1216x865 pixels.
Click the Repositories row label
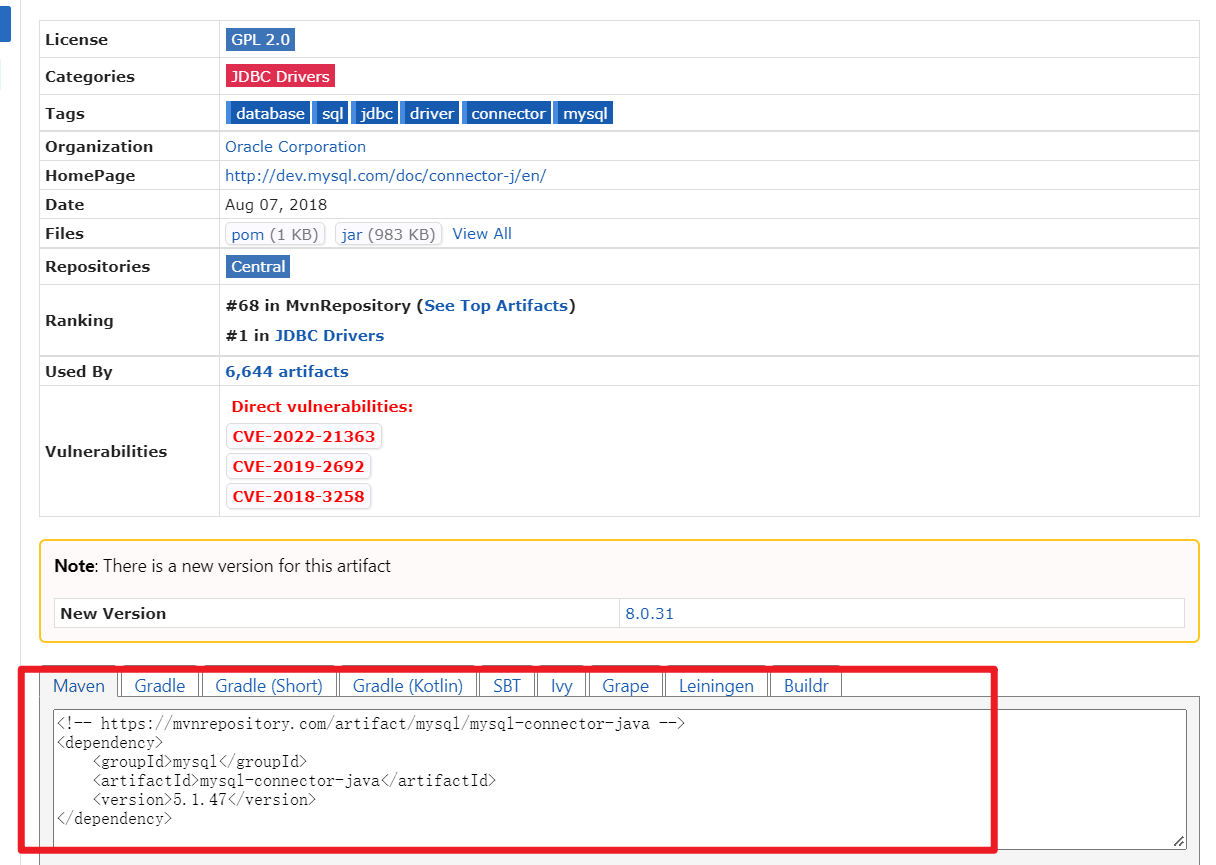97,266
